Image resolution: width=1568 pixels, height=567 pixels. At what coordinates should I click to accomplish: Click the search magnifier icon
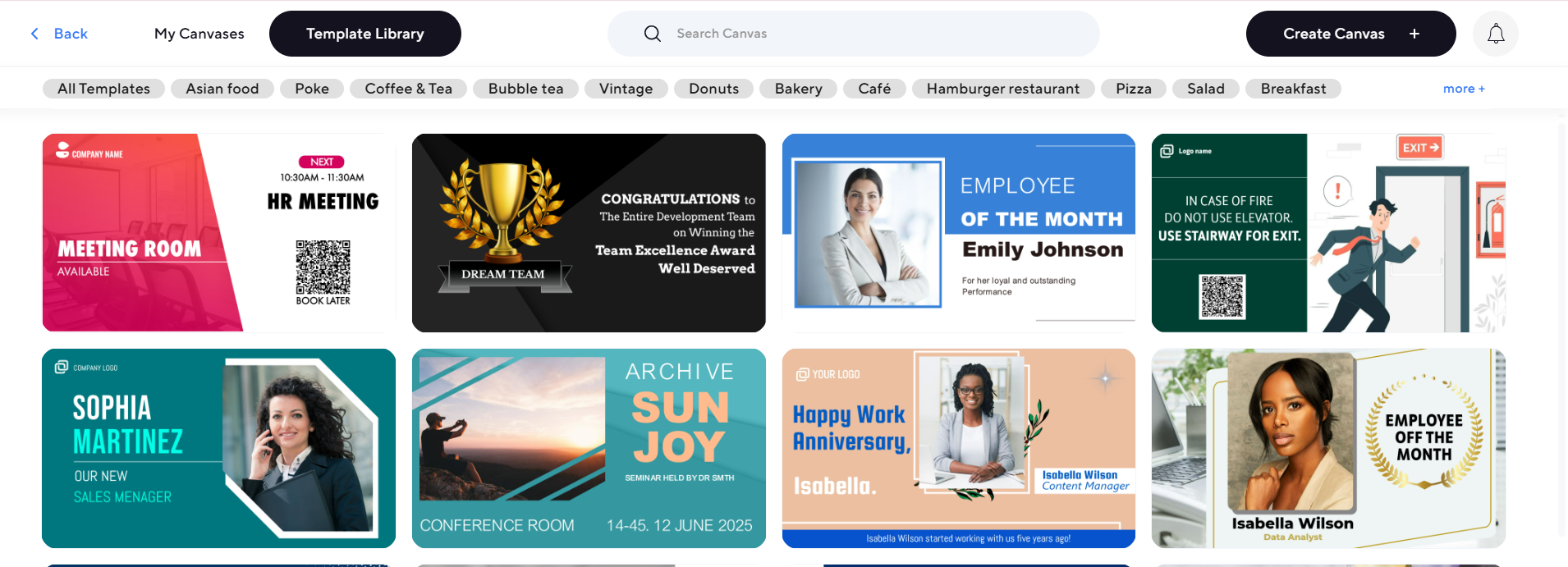click(653, 34)
